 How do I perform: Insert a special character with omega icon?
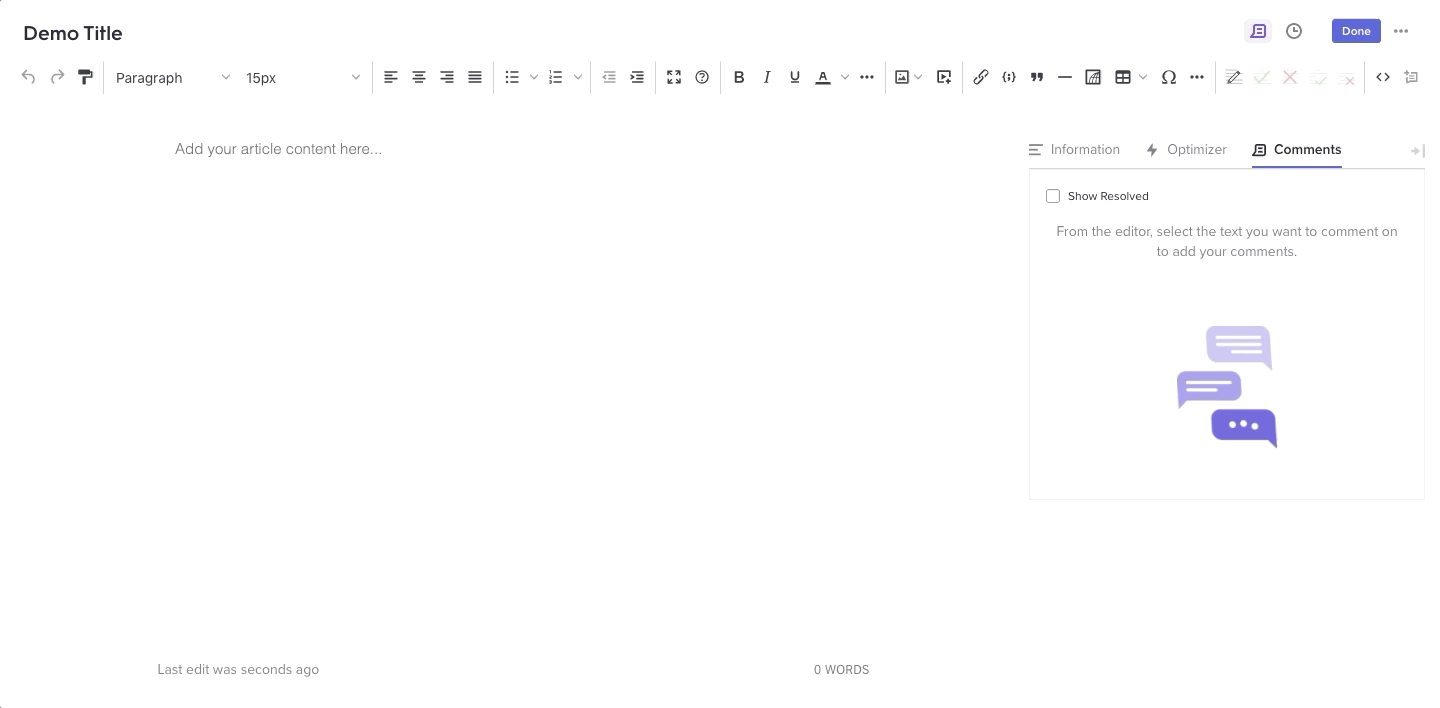[x=1169, y=77]
